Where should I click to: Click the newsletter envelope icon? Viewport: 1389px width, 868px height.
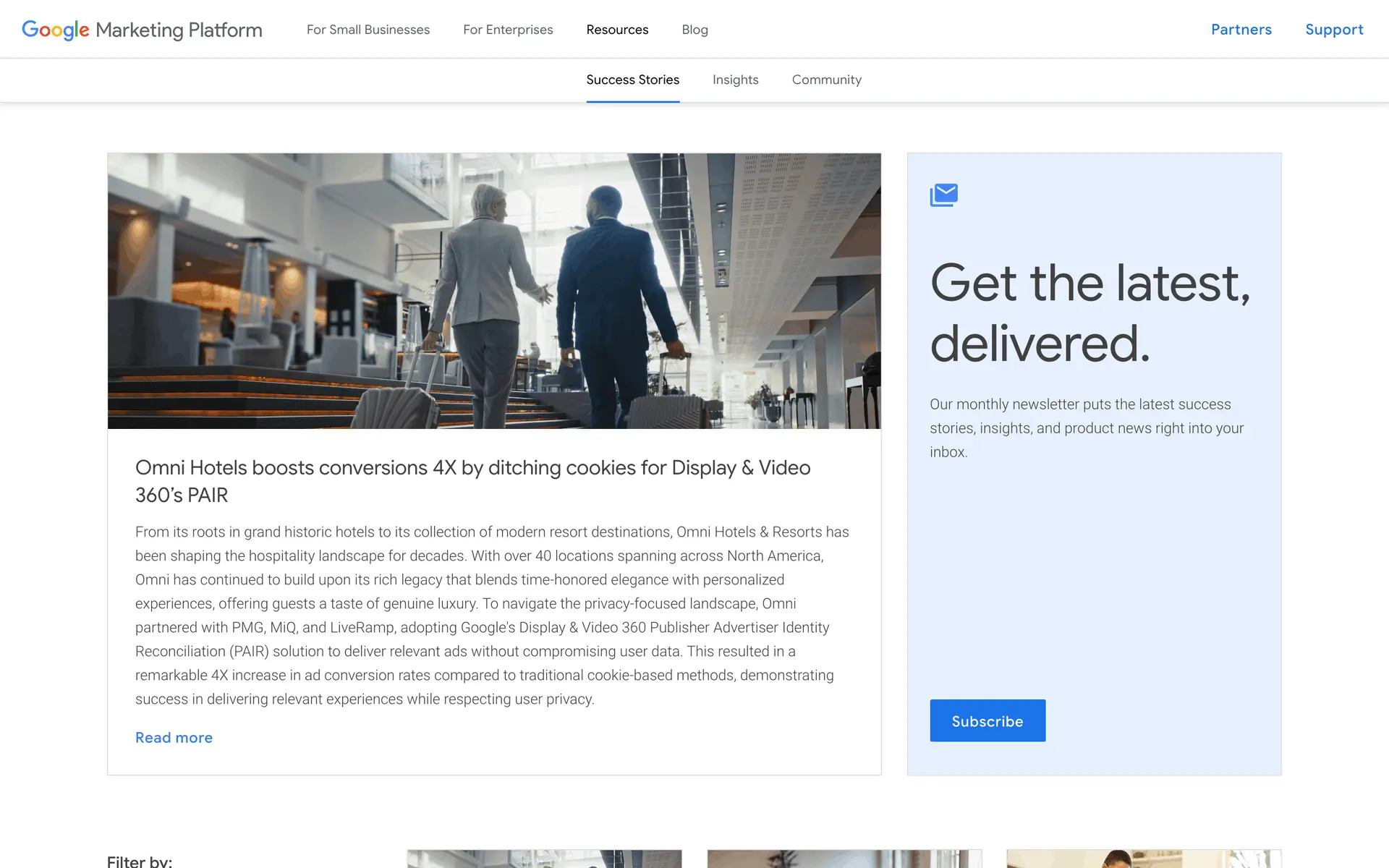click(943, 195)
